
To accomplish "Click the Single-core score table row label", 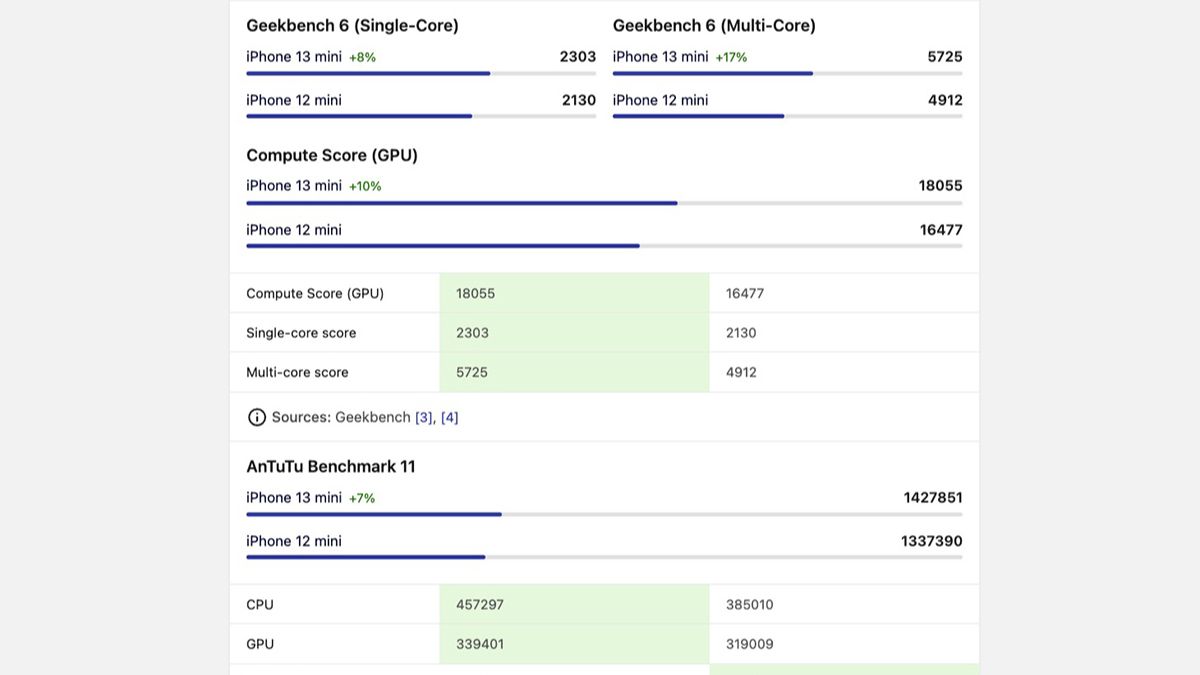I will 301,333.
